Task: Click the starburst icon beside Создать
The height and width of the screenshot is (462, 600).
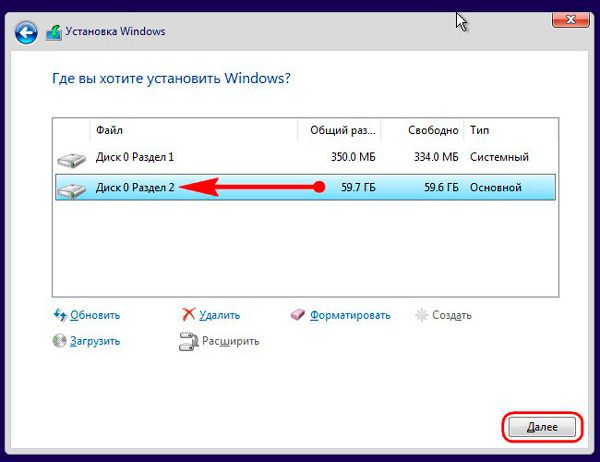Action: coord(421,315)
